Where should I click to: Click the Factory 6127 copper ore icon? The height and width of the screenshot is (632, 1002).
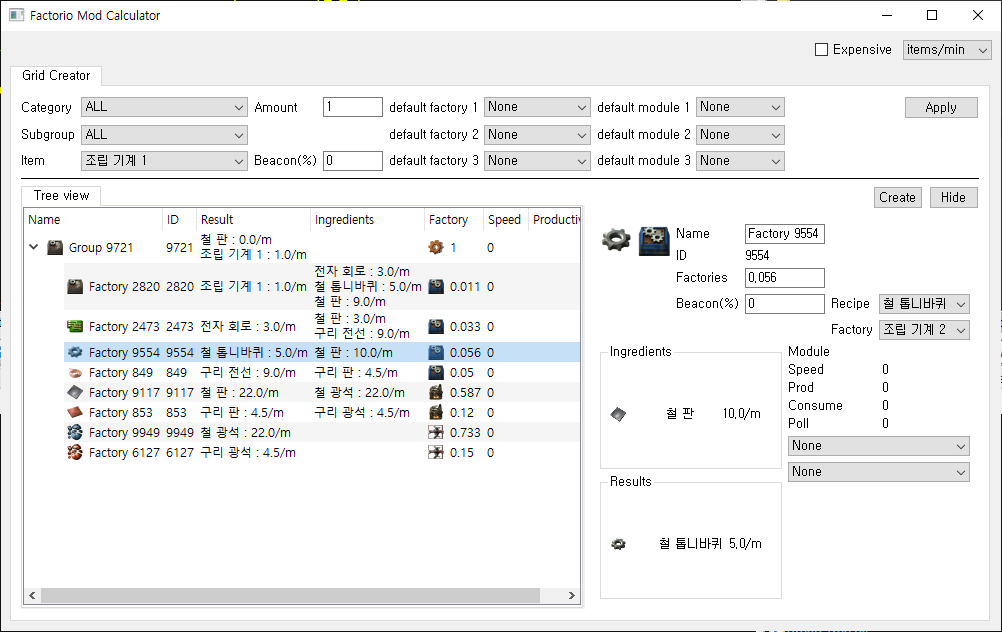[75, 452]
